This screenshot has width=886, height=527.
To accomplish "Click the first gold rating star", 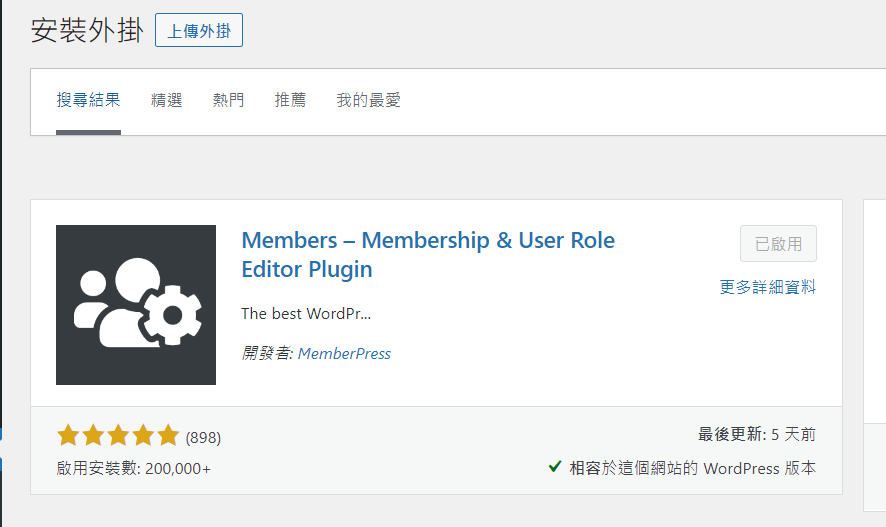I will [x=68, y=436].
